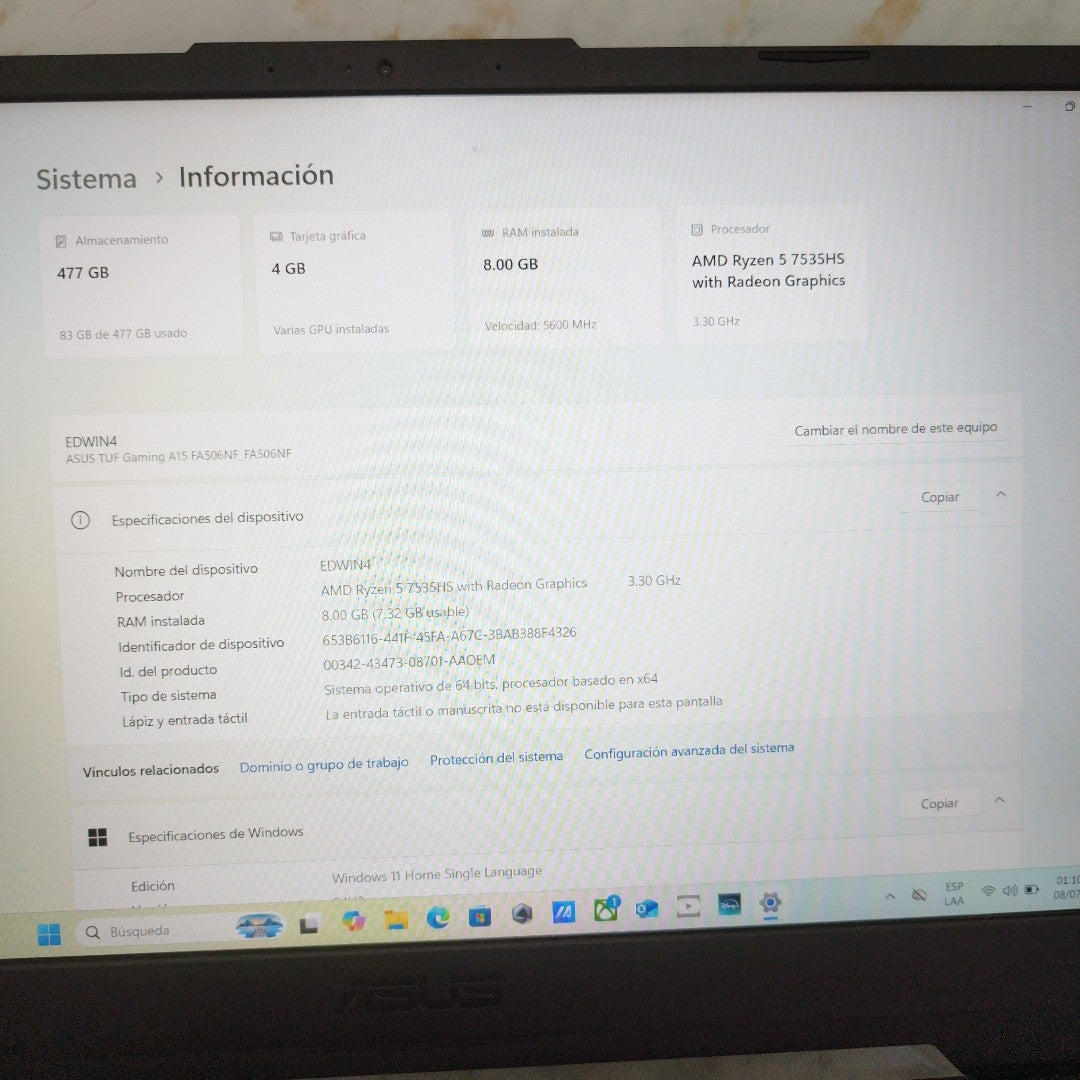Open MyASUS app in taskbar

[563, 913]
